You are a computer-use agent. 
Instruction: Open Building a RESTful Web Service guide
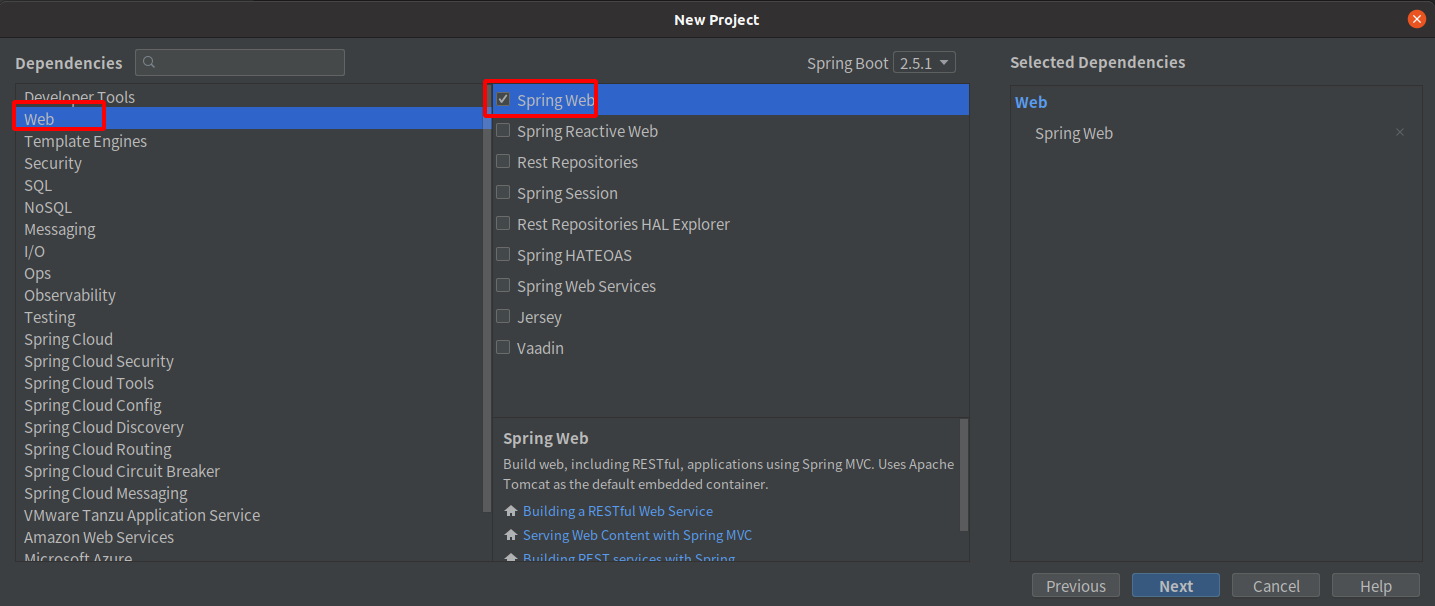[618, 511]
